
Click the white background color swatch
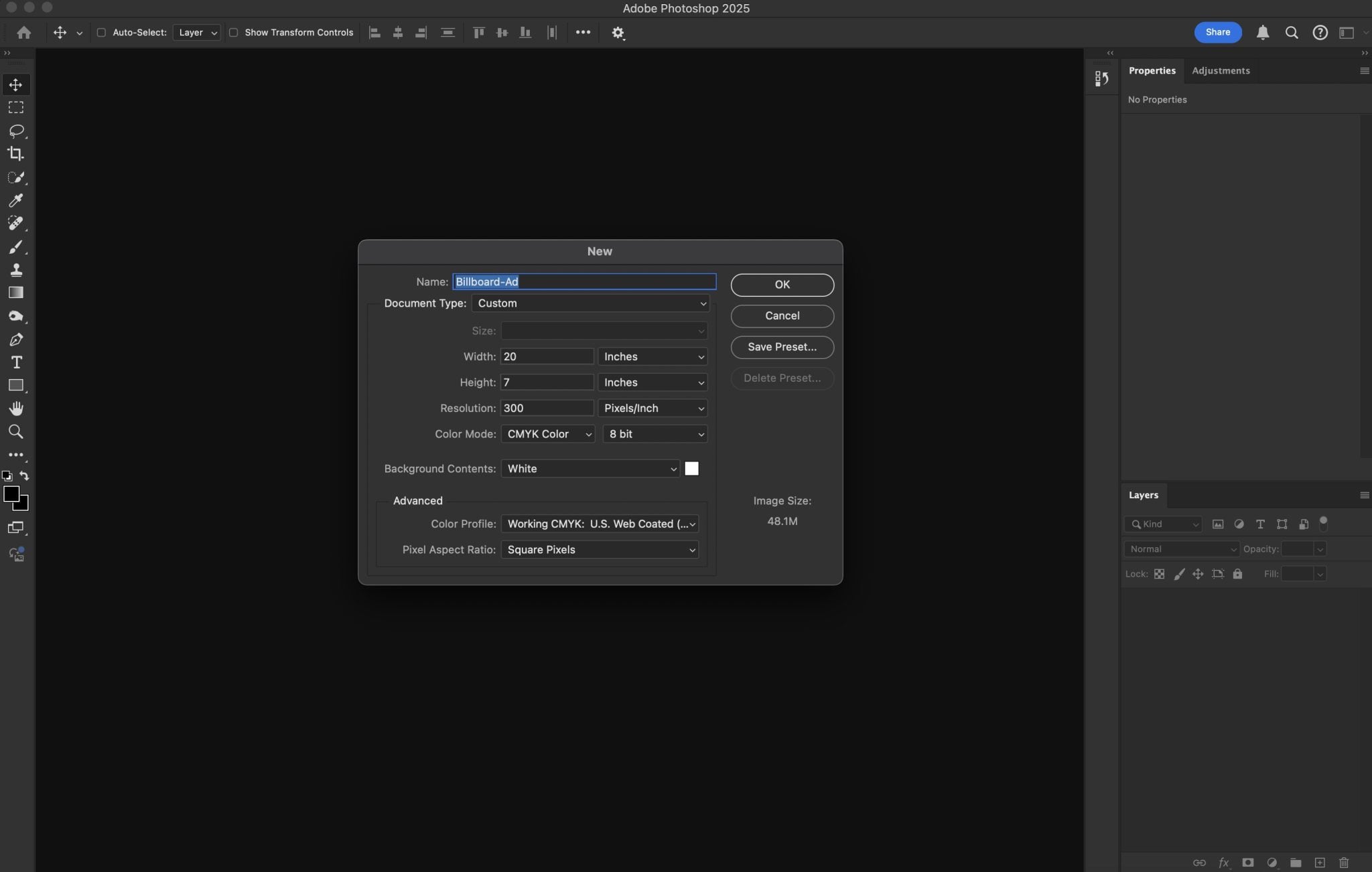(x=691, y=469)
